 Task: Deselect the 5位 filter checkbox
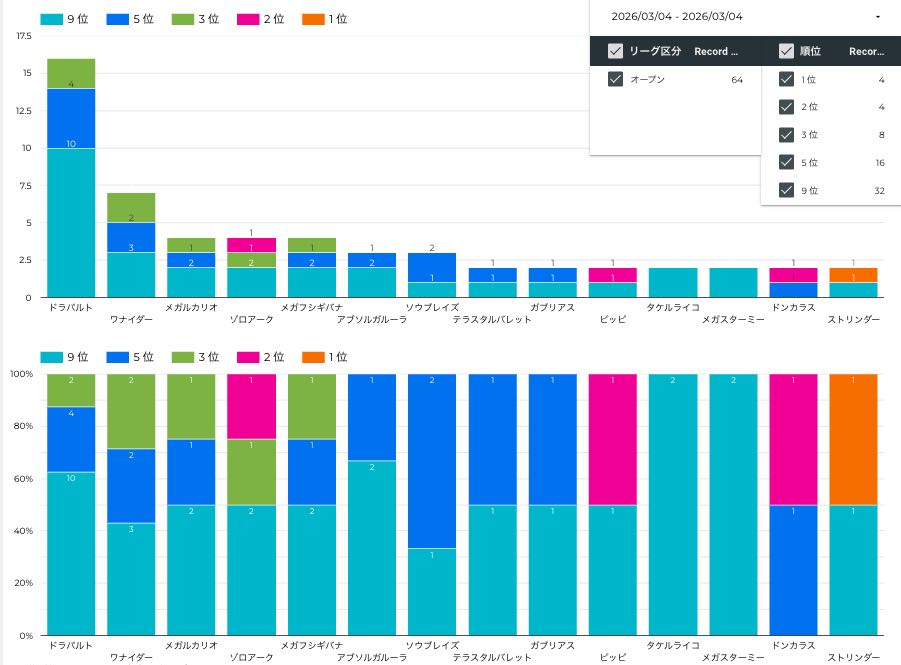(787, 163)
